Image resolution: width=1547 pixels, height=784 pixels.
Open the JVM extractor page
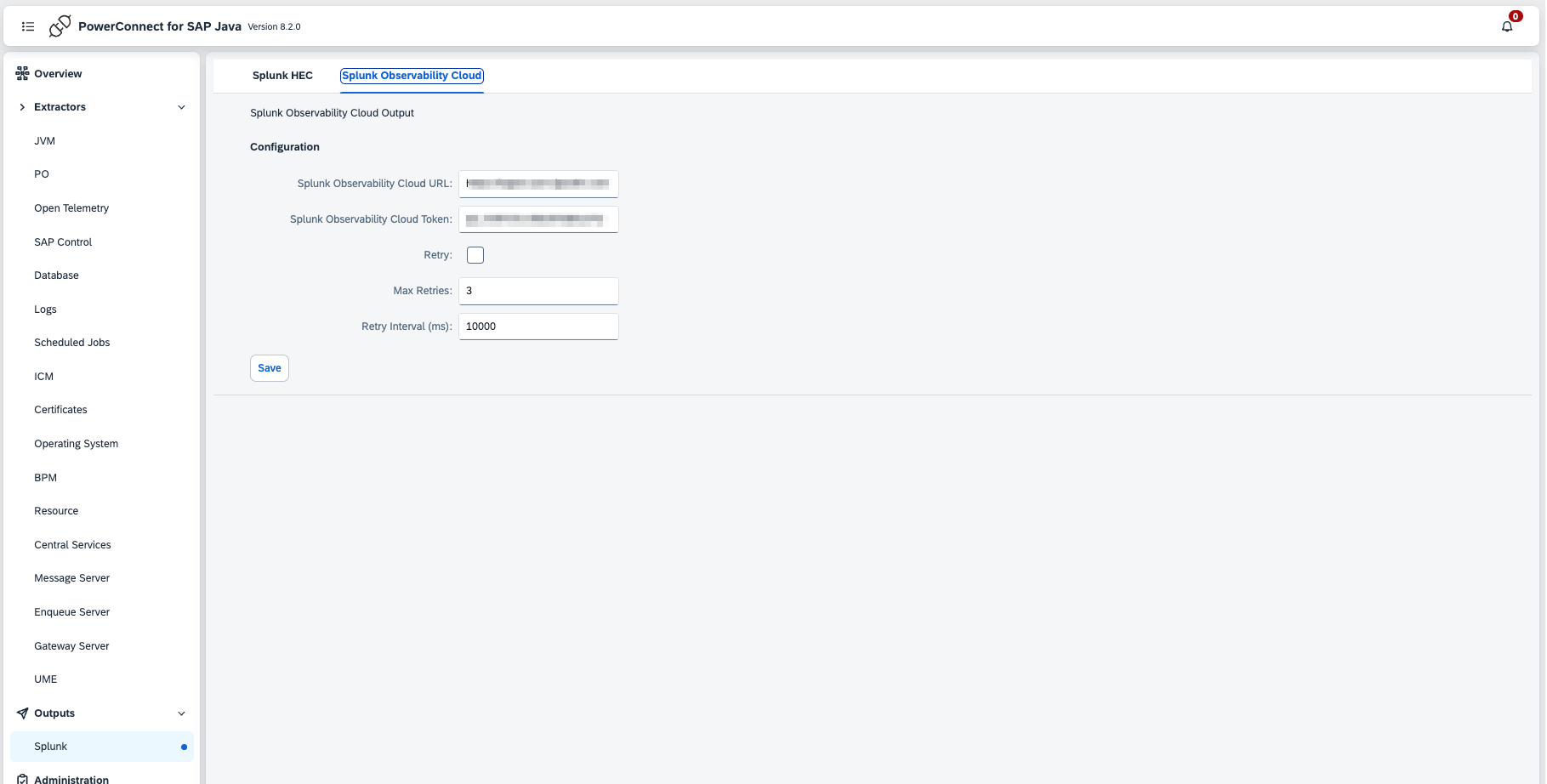pos(45,141)
